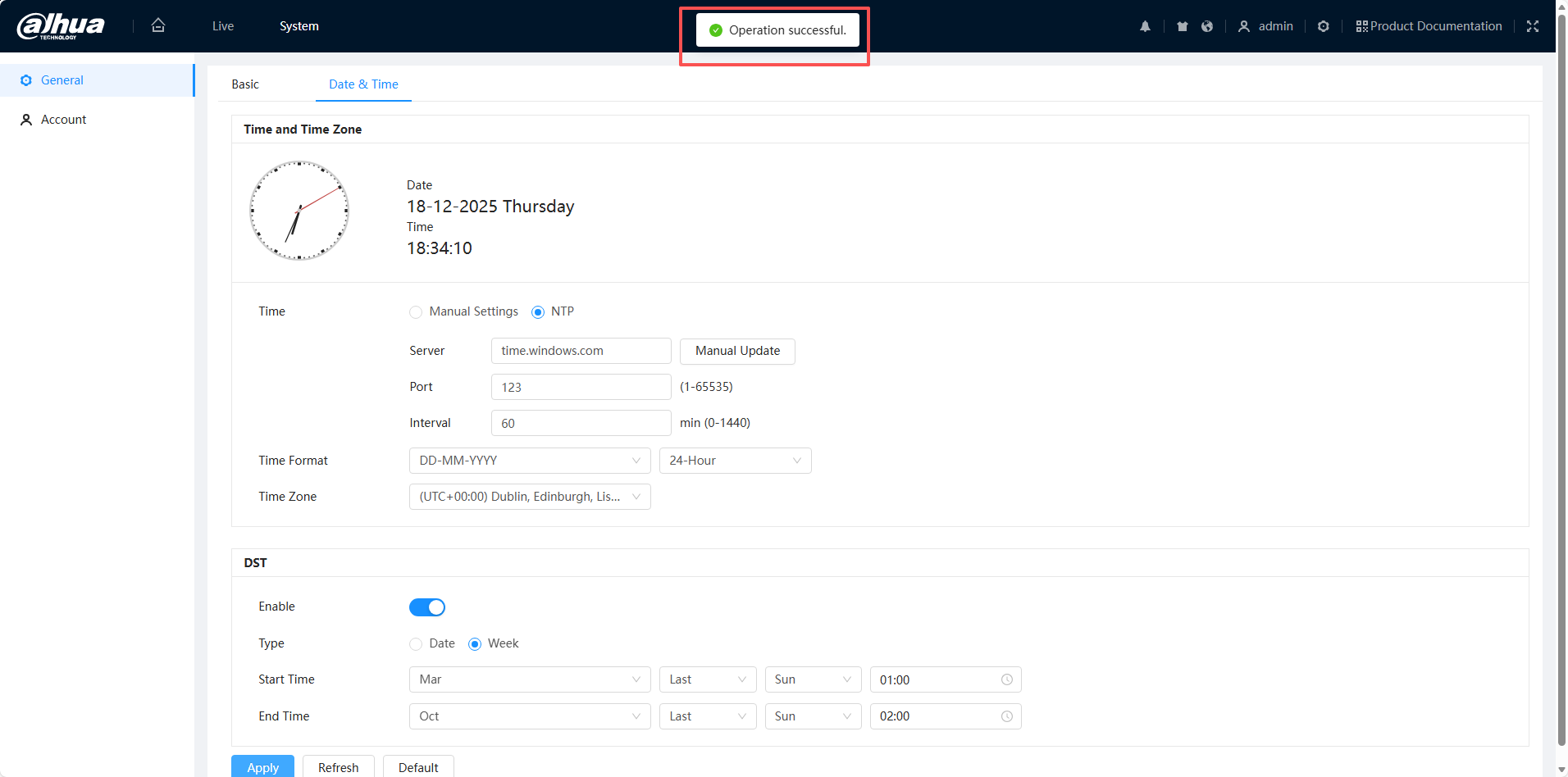
Task: Switch to the Basic tab
Action: click(245, 84)
